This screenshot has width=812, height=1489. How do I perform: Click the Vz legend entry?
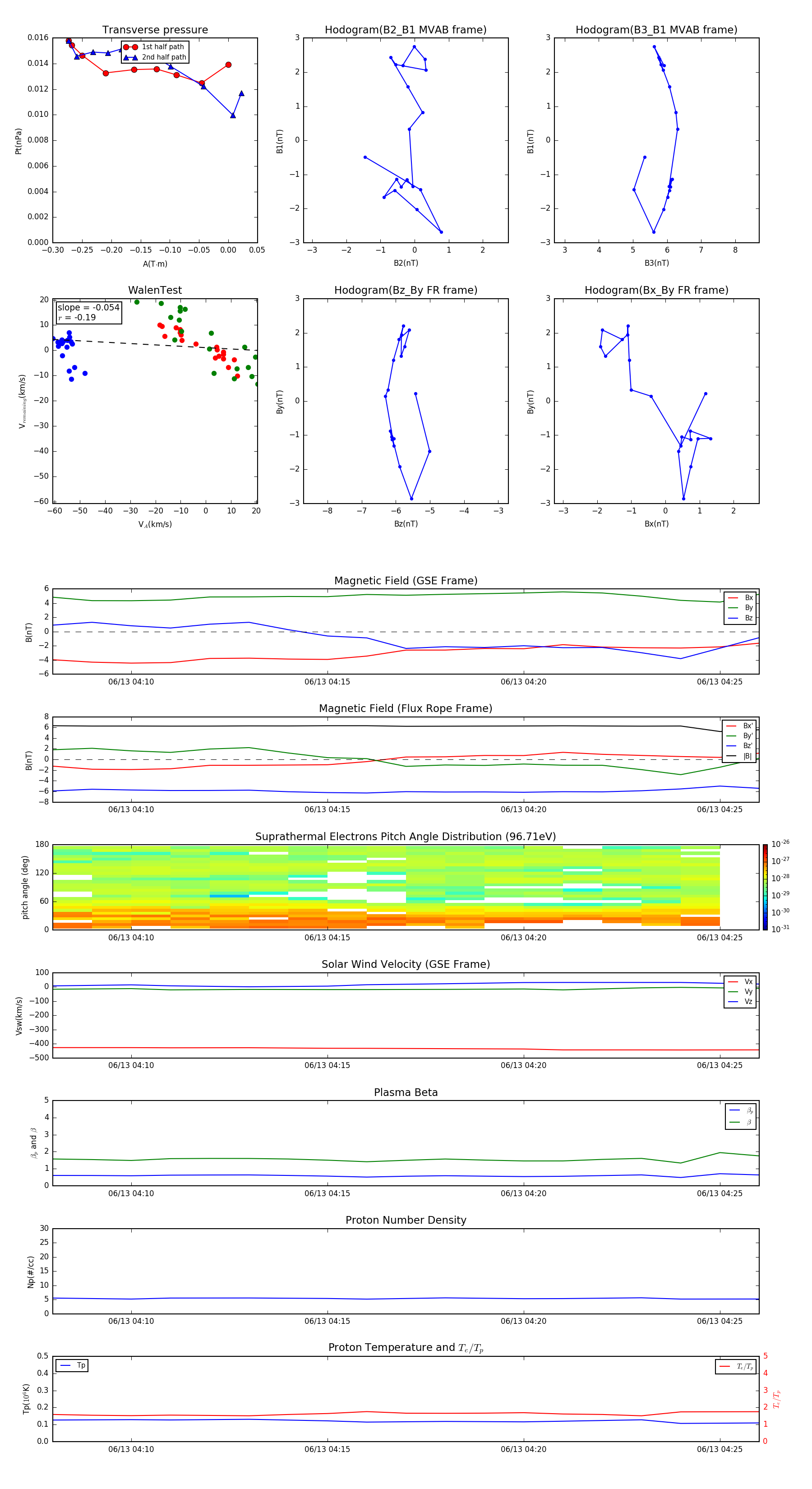[740, 1002]
